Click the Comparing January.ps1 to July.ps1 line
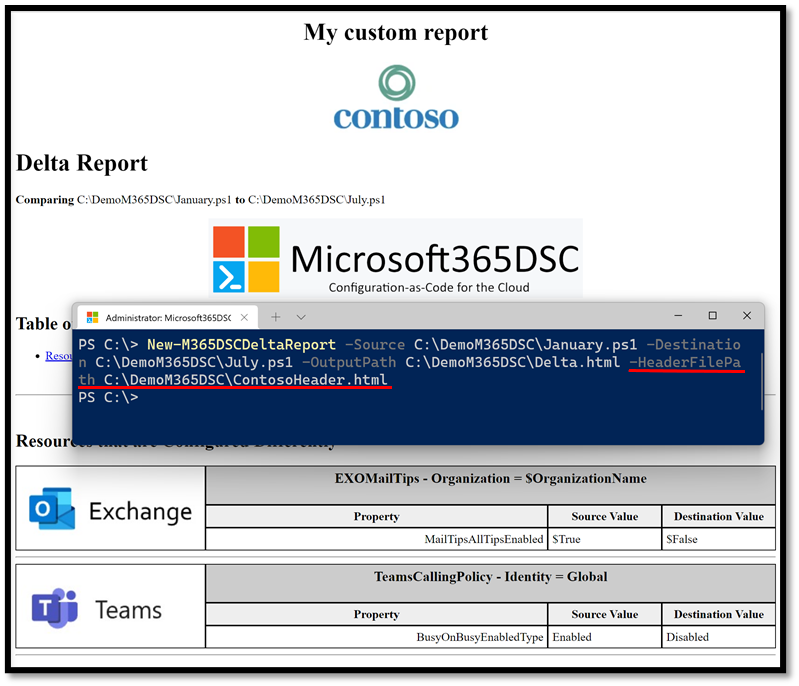Viewport: 799px width, 686px height. pos(200,199)
